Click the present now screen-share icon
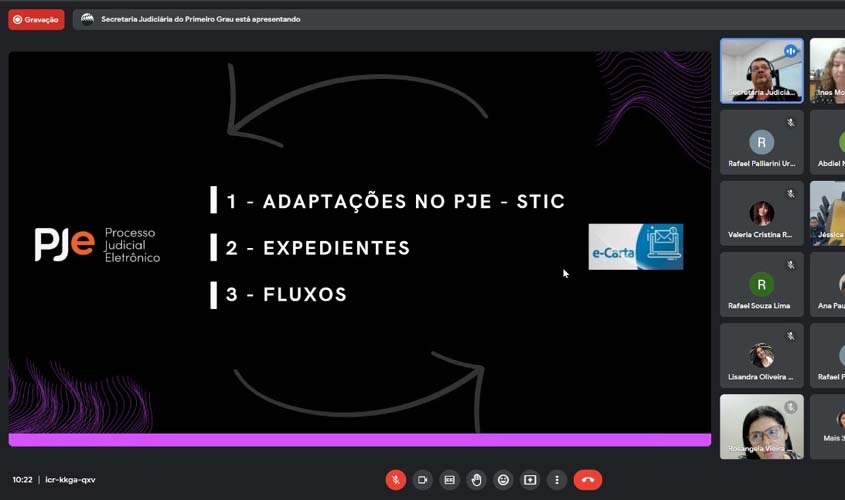 [x=530, y=480]
